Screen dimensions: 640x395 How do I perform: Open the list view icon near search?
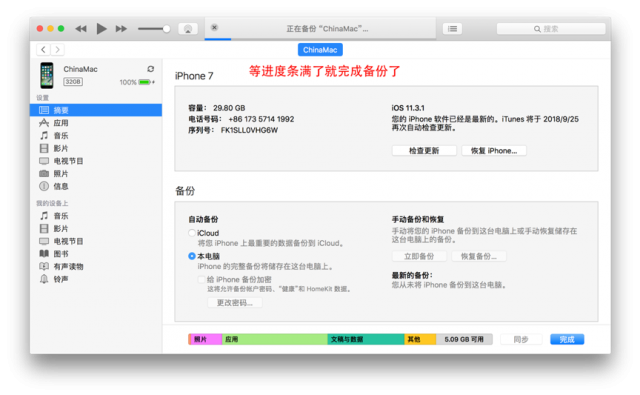click(x=452, y=29)
